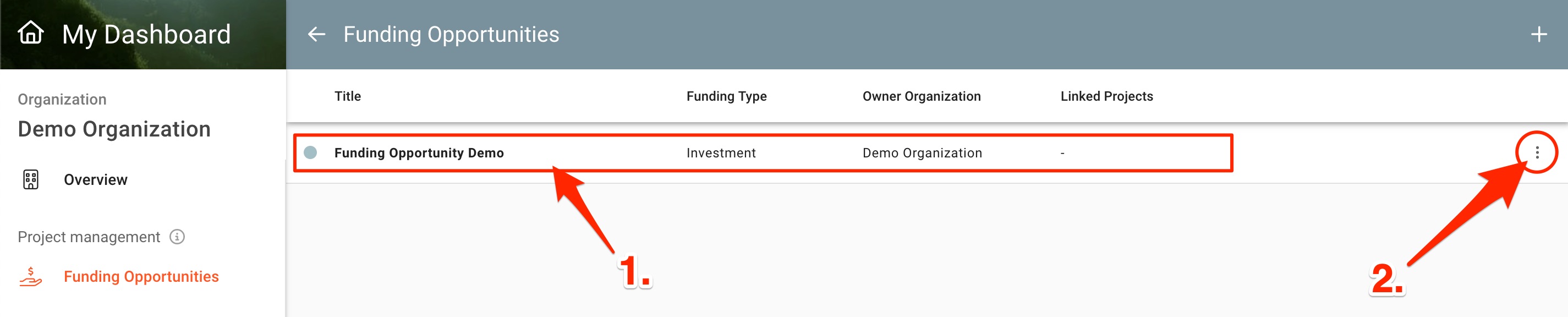Click the hand-with-dollar Funding Opportunities icon
The width and height of the screenshot is (1568, 317).
[30, 277]
